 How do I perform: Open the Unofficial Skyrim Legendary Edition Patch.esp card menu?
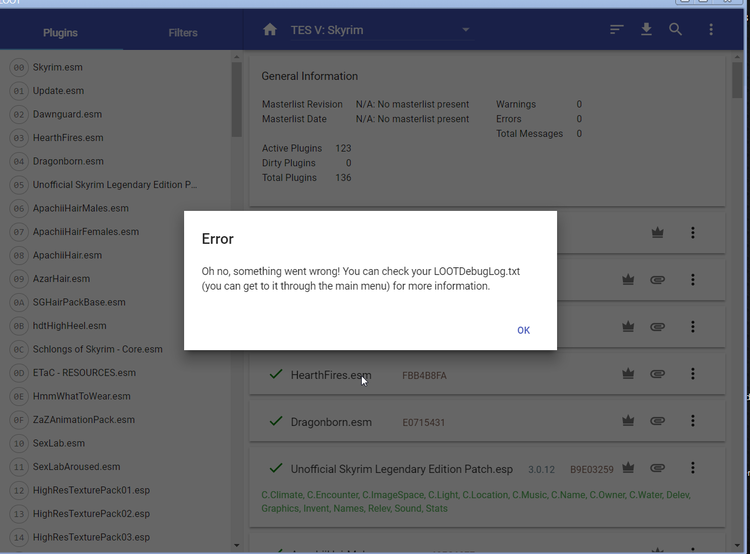(x=693, y=468)
